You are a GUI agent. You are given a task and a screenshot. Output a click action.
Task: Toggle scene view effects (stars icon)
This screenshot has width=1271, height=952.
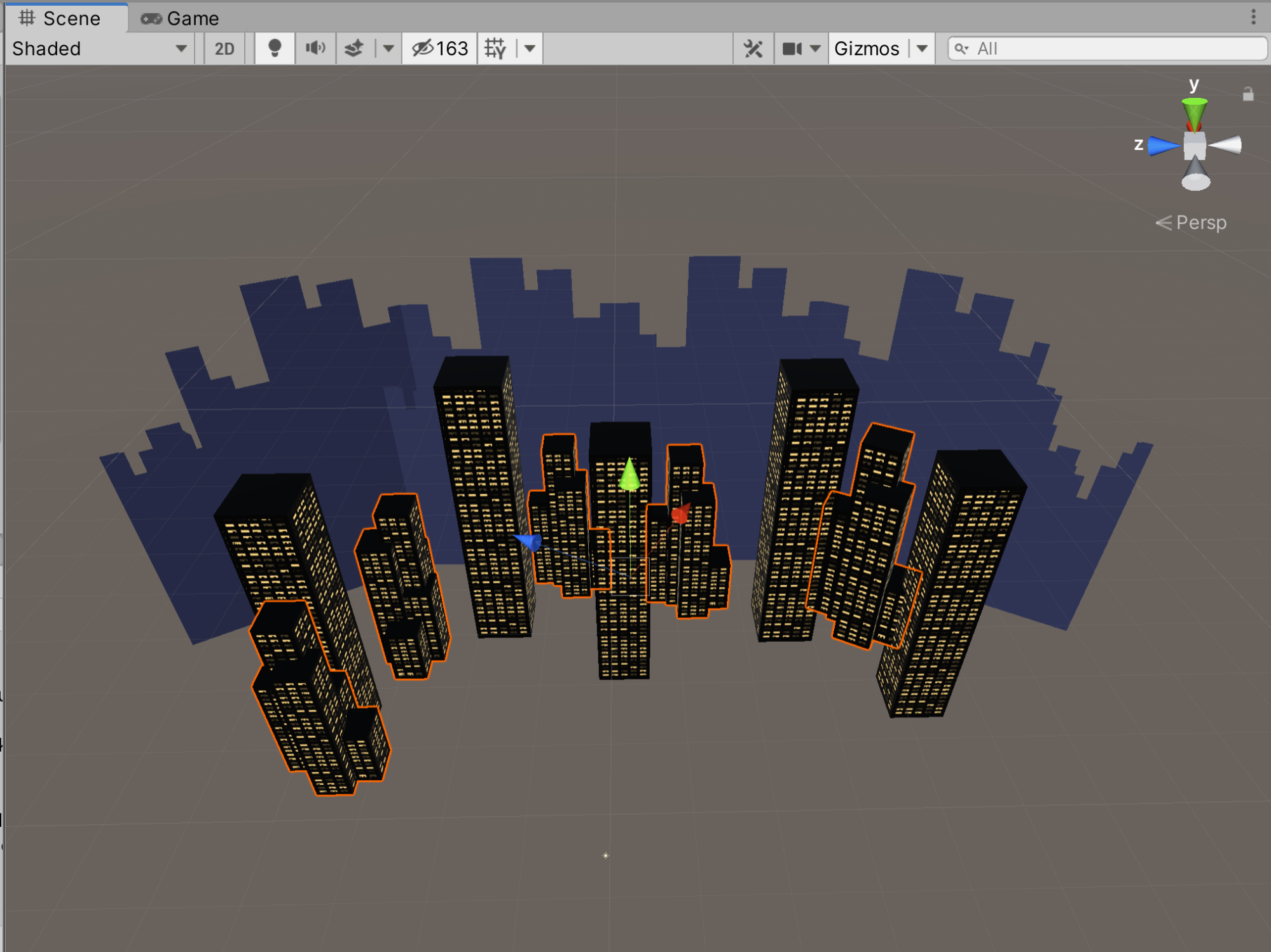355,48
